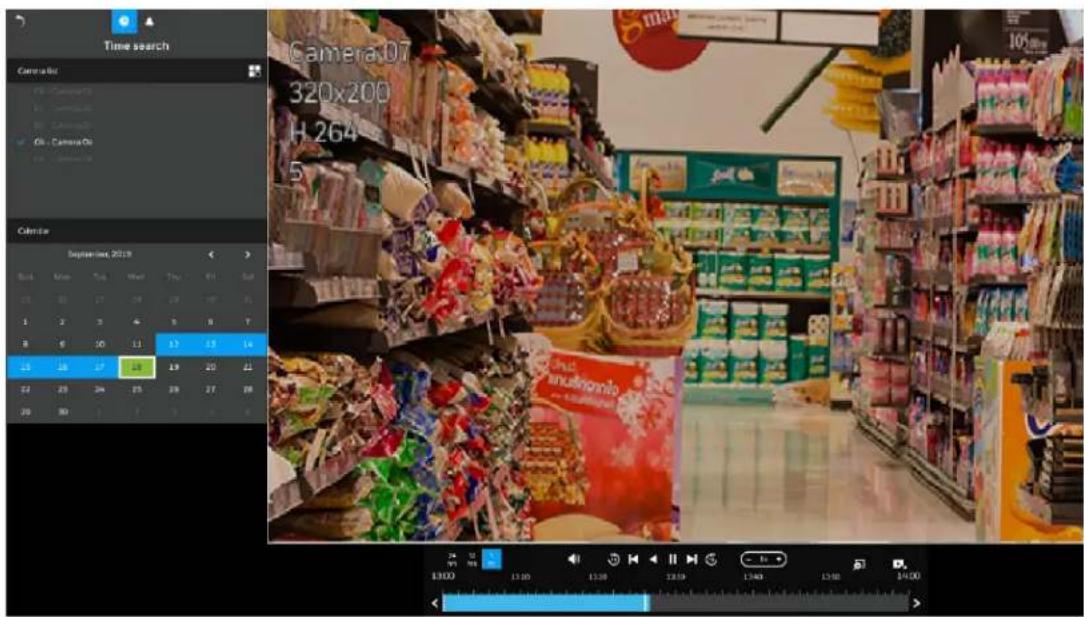Select September 29 in the calendar
The width and height of the screenshot is (1084, 617).
coord(26,412)
